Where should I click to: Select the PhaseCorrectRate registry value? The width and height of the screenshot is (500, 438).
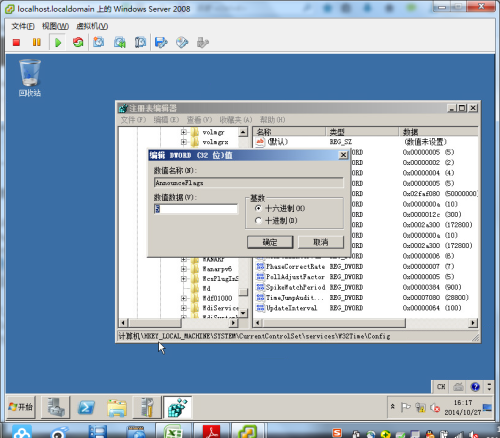[x=295, y=266]
